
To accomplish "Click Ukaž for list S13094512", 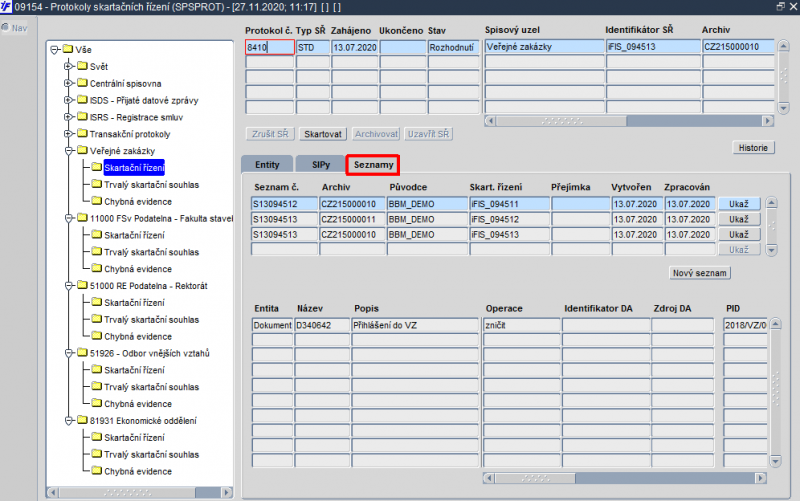I will coord(738,204).
